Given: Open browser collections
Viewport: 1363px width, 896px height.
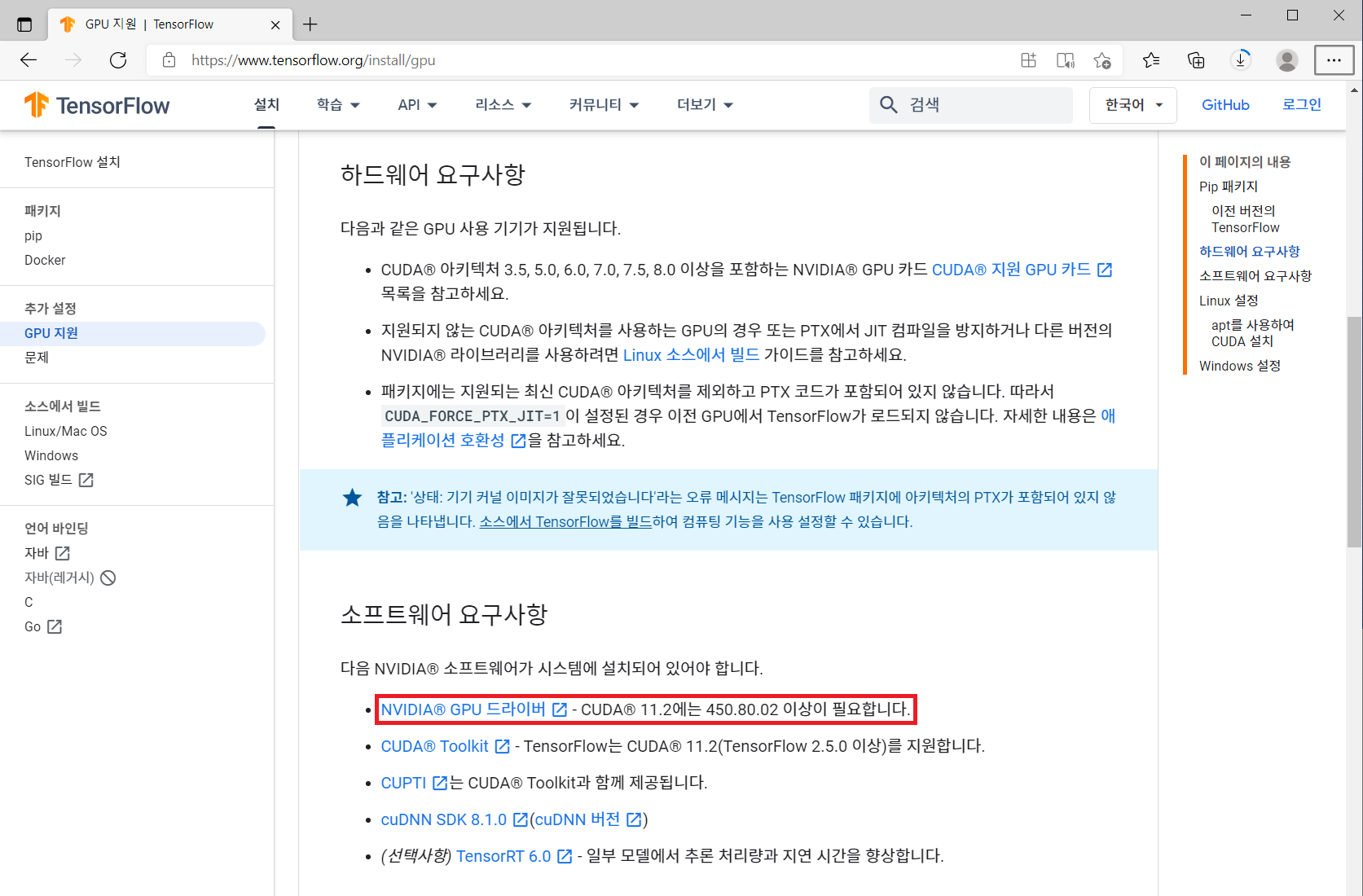Looking at the screenshot, I should pos(1196,60).
